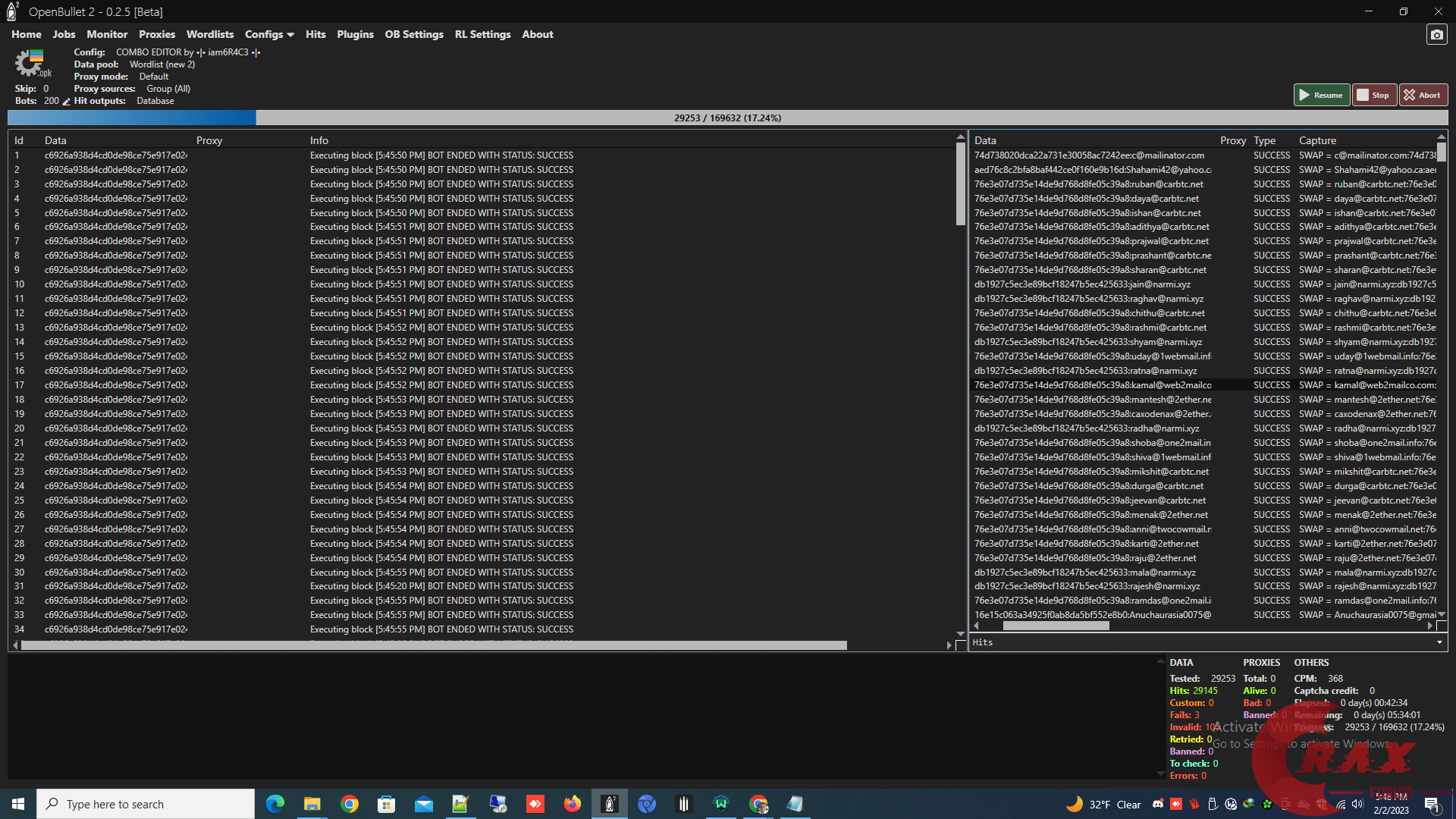This screenshot has height=819, width=1456.
Task: Open Firefox from the taskbar
Action: tap(572, 804)
